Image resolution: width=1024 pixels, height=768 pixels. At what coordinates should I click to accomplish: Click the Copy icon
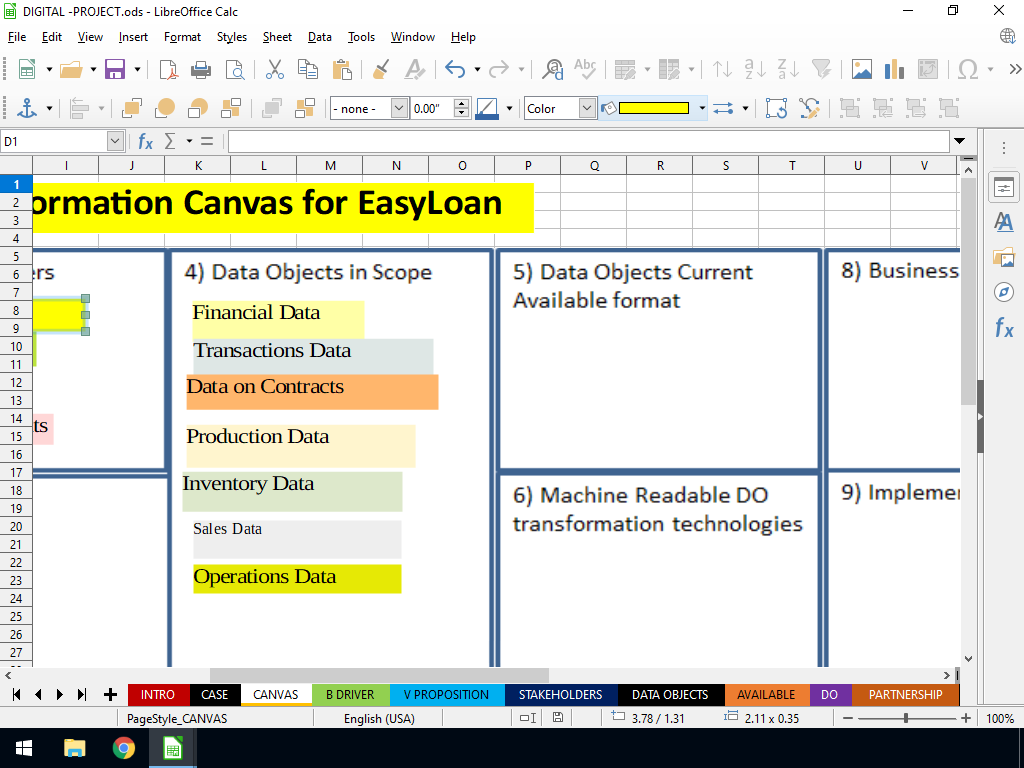[x=308, y=69]
